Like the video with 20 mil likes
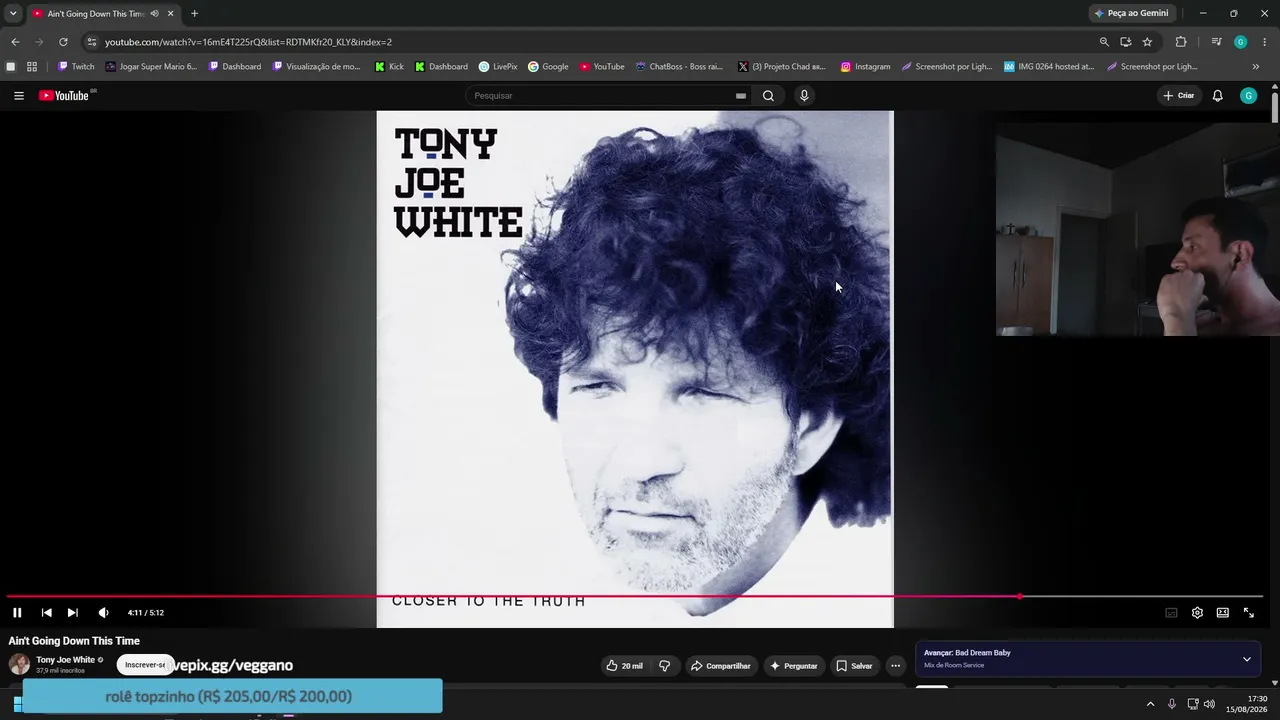 (625, 666)
